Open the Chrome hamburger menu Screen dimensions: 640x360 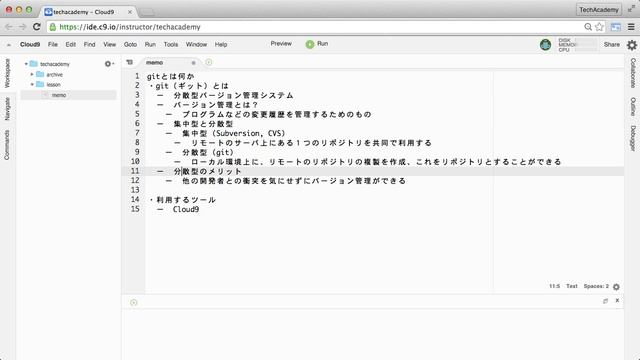point(631,27)
